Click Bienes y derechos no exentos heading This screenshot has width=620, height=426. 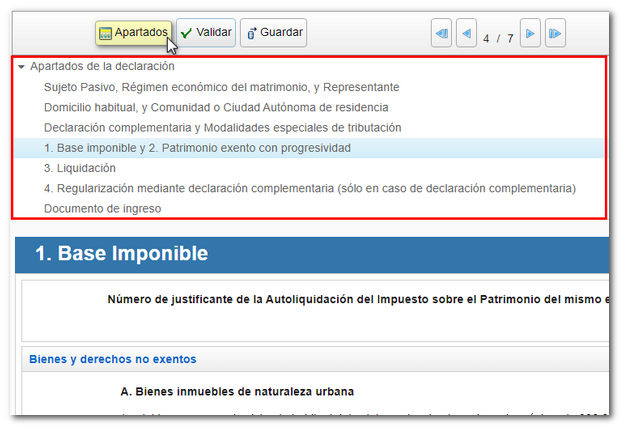(113, 359)
